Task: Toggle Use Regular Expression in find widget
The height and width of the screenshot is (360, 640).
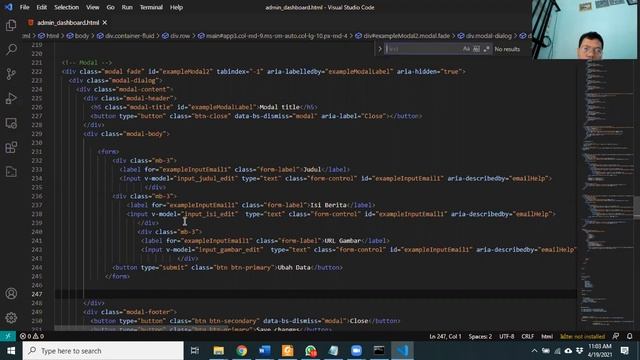Action: [486, 49]
